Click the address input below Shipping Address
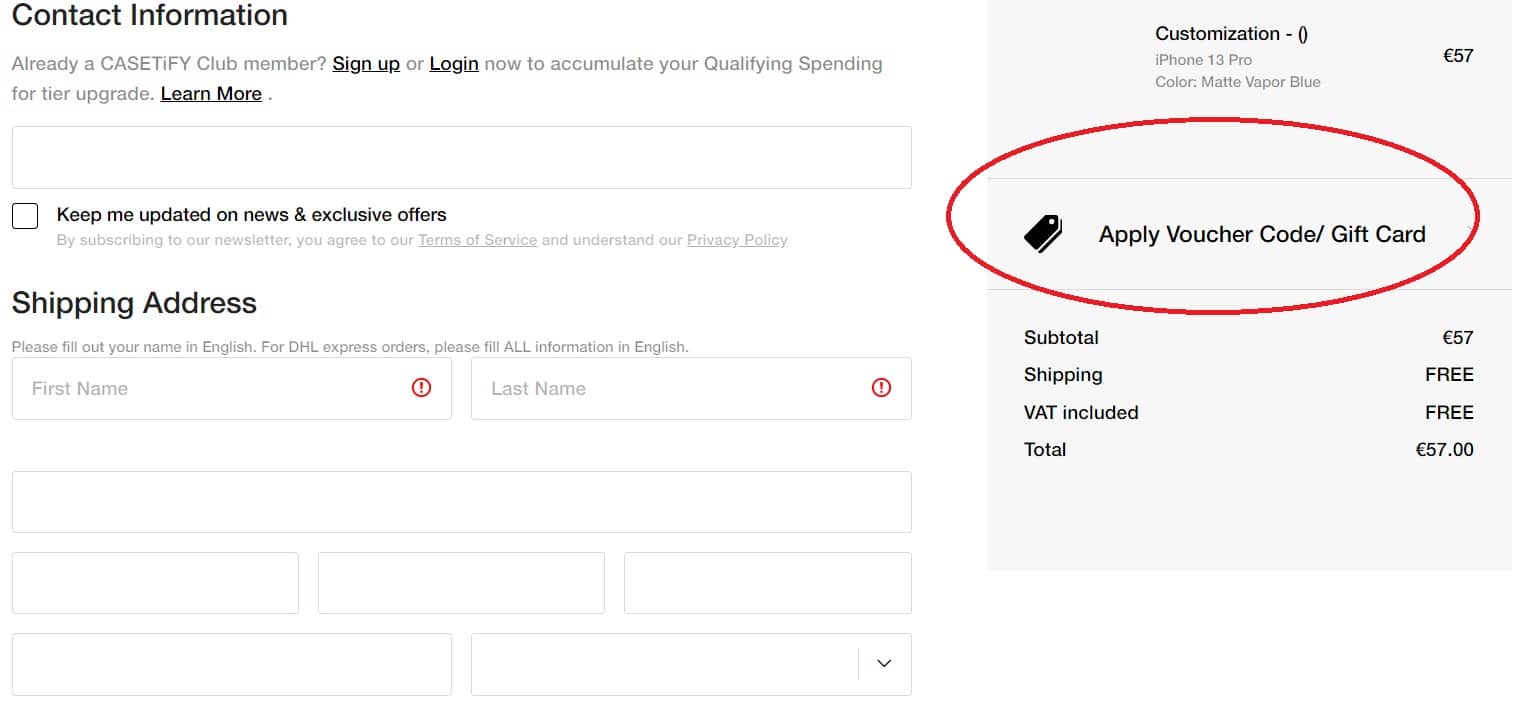 point(461,501)
